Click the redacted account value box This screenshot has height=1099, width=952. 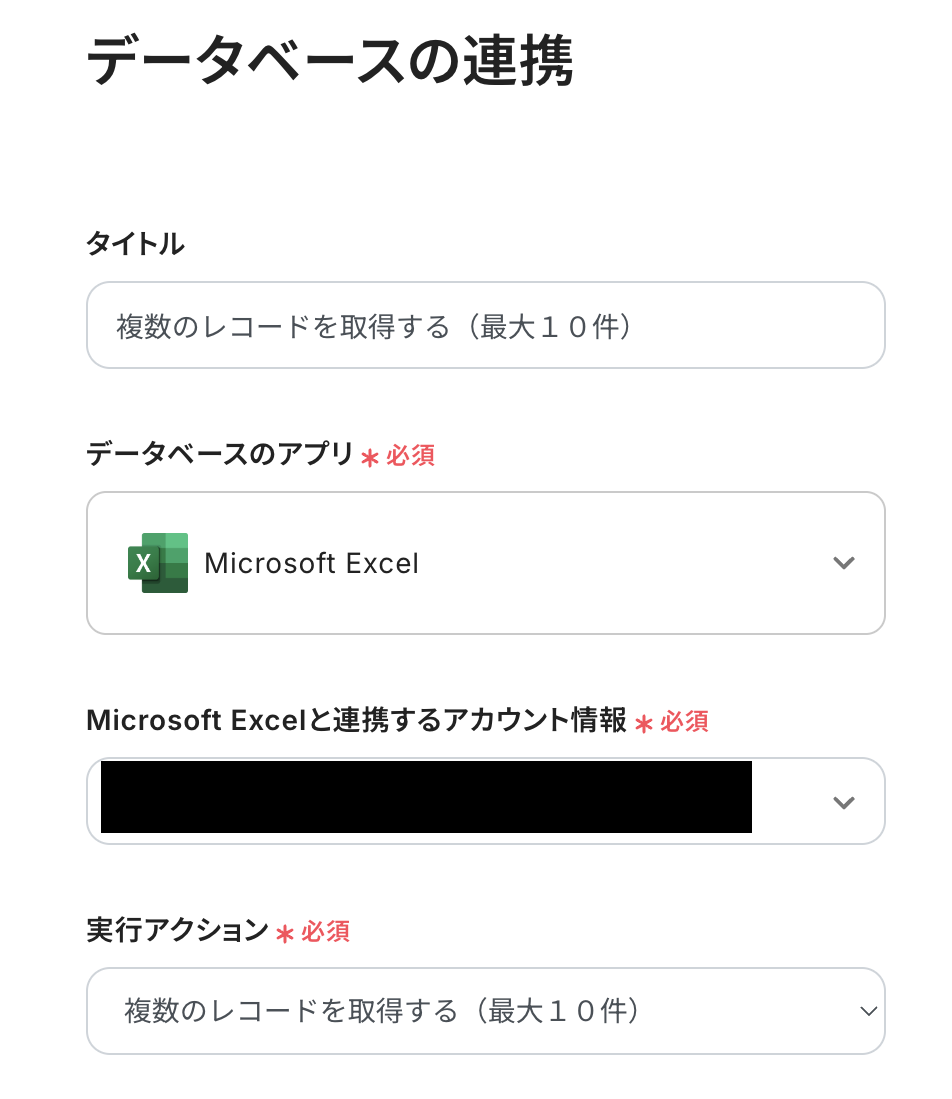(426, 797)
